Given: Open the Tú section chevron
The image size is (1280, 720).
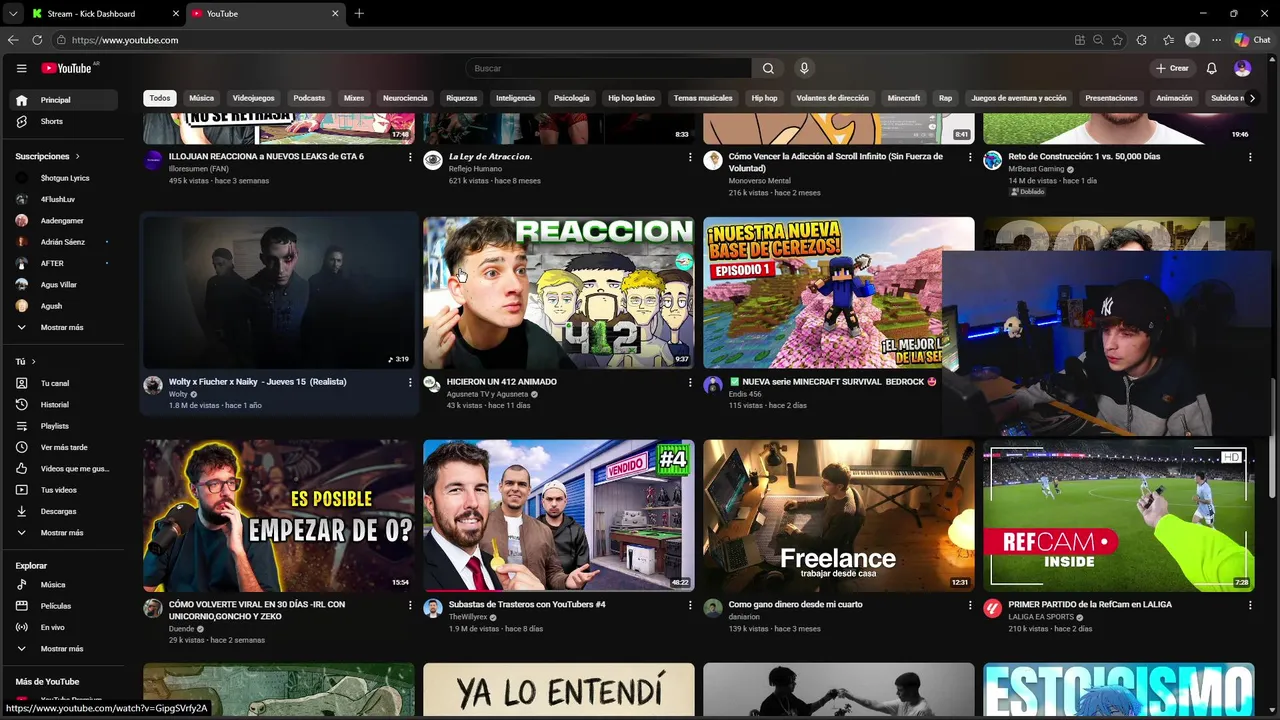Looking at the screenshot, I should (33, 362).
